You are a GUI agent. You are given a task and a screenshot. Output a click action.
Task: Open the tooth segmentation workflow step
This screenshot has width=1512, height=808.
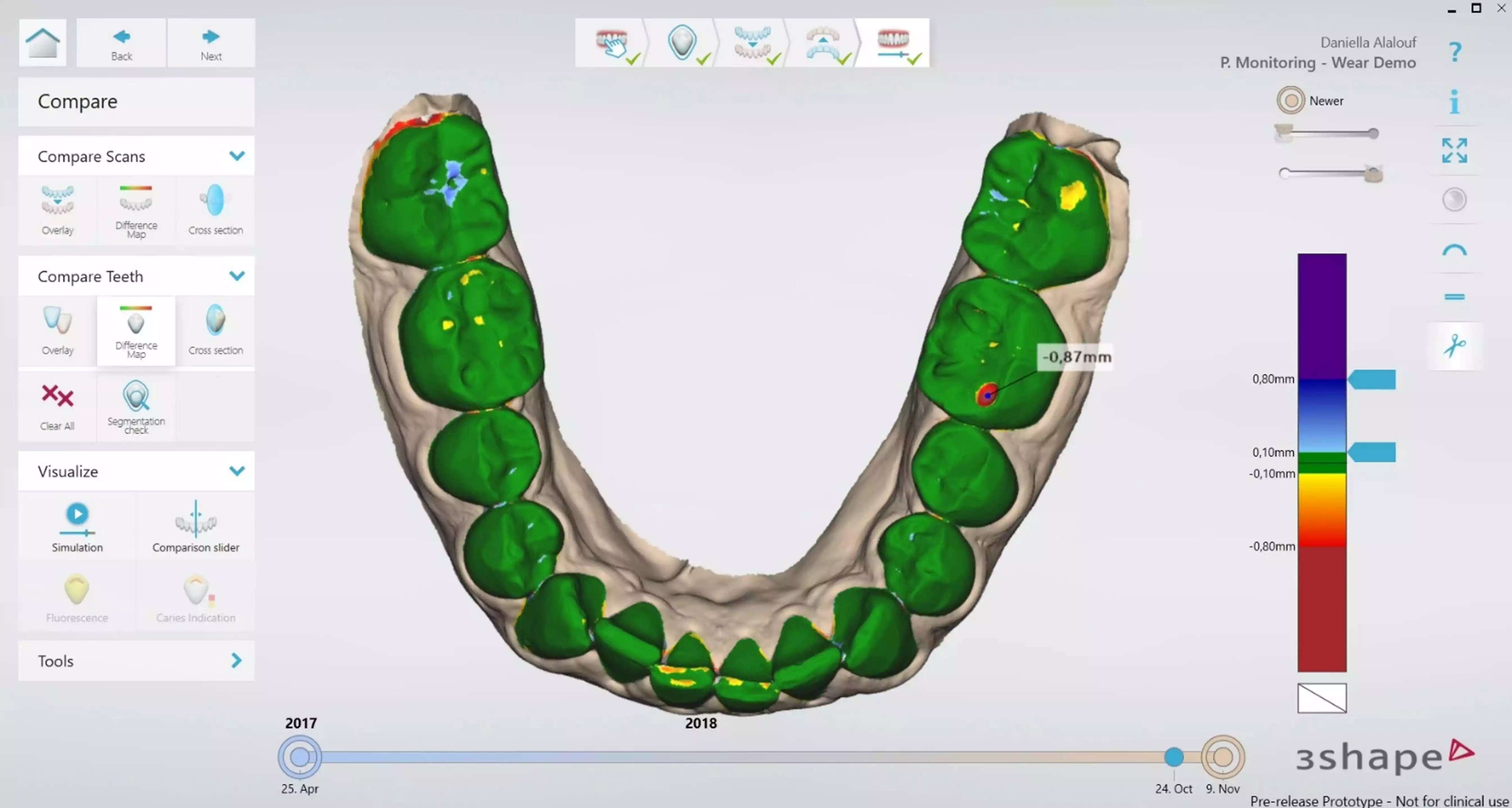click(682, 42)
